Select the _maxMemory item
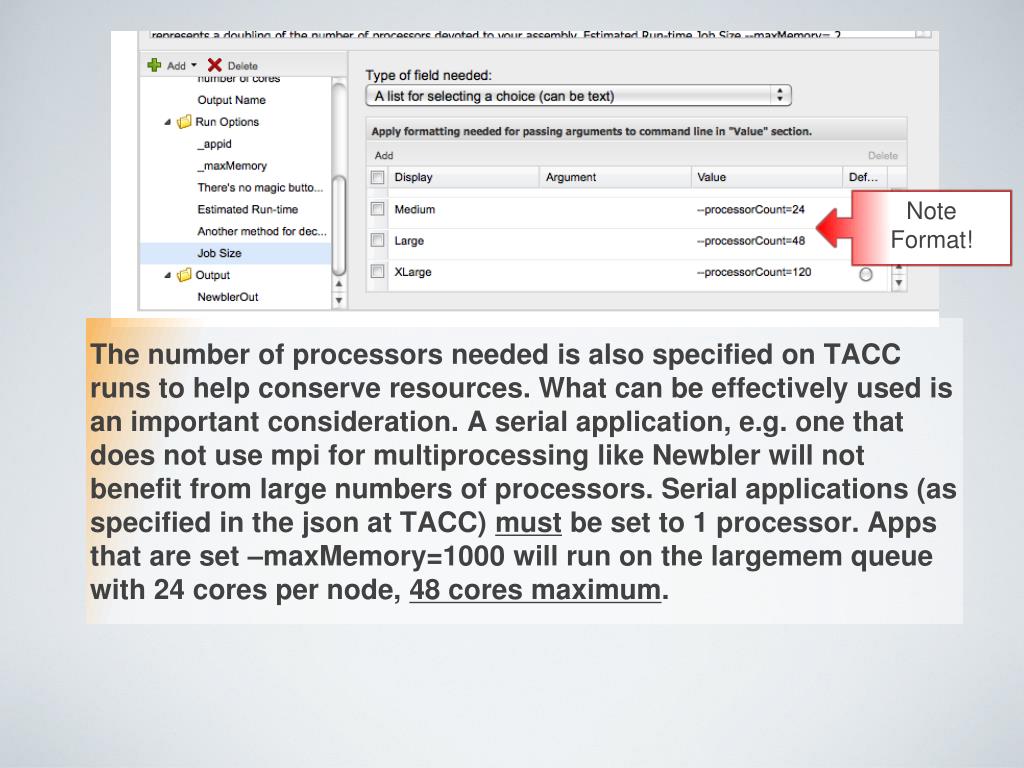Screen dimensions: 1024x768 tap(232, 166)
